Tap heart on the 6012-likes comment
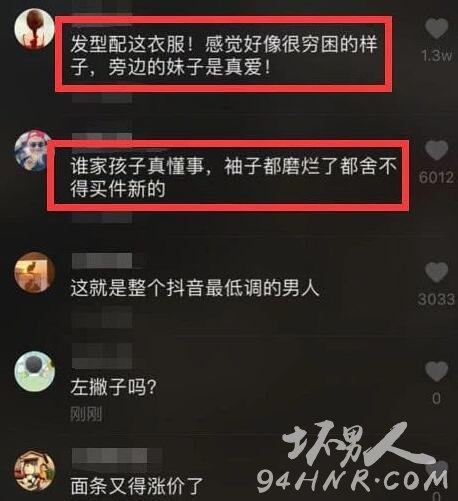Screen dimensions: 458x501 (x=437, y=150)
